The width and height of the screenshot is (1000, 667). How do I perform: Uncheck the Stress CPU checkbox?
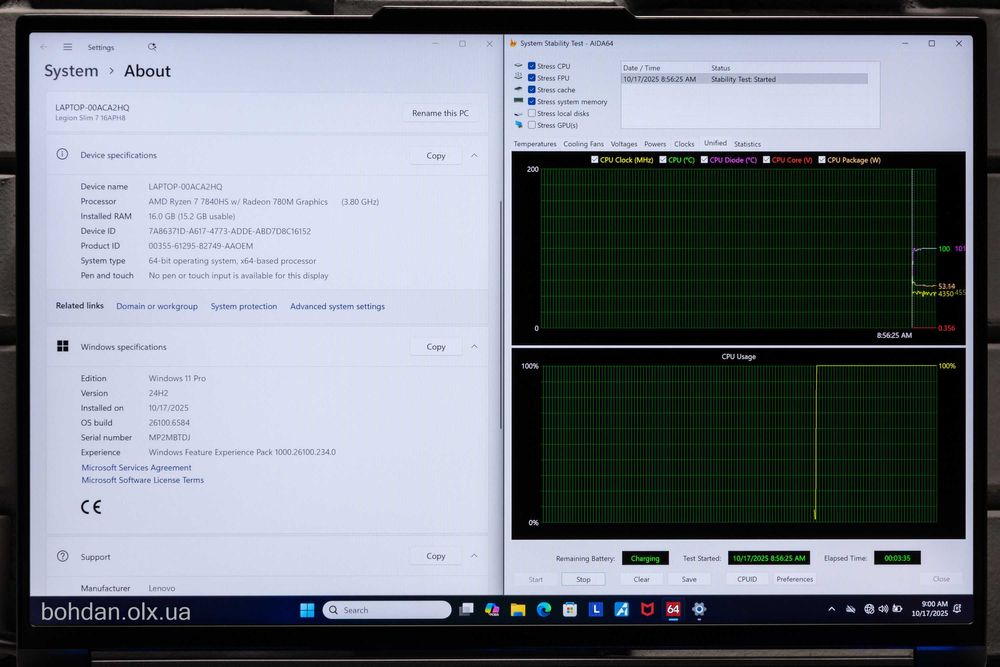pos(531,66)
